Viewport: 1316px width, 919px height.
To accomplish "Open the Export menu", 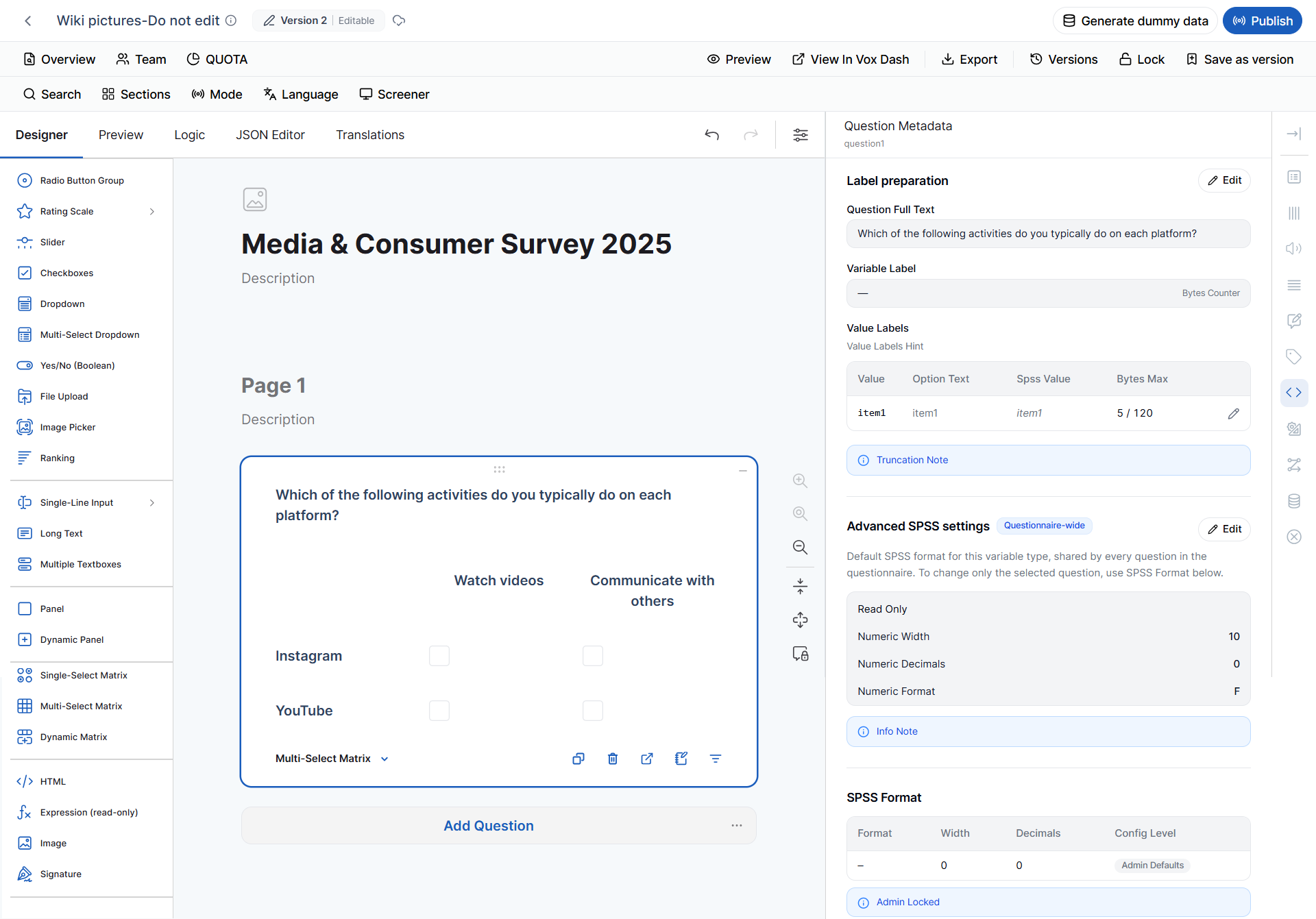I will 969,59.
